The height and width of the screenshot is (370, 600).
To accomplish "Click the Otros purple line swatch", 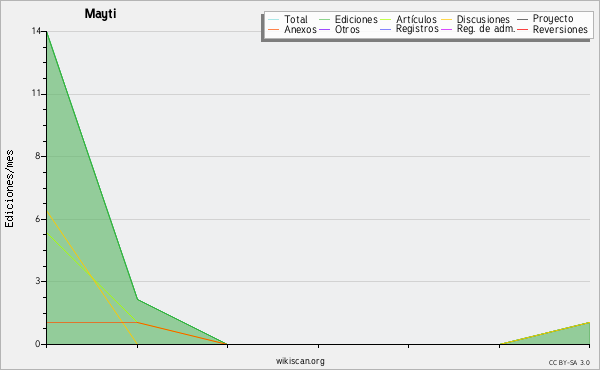I will click(x=324, y=29).
